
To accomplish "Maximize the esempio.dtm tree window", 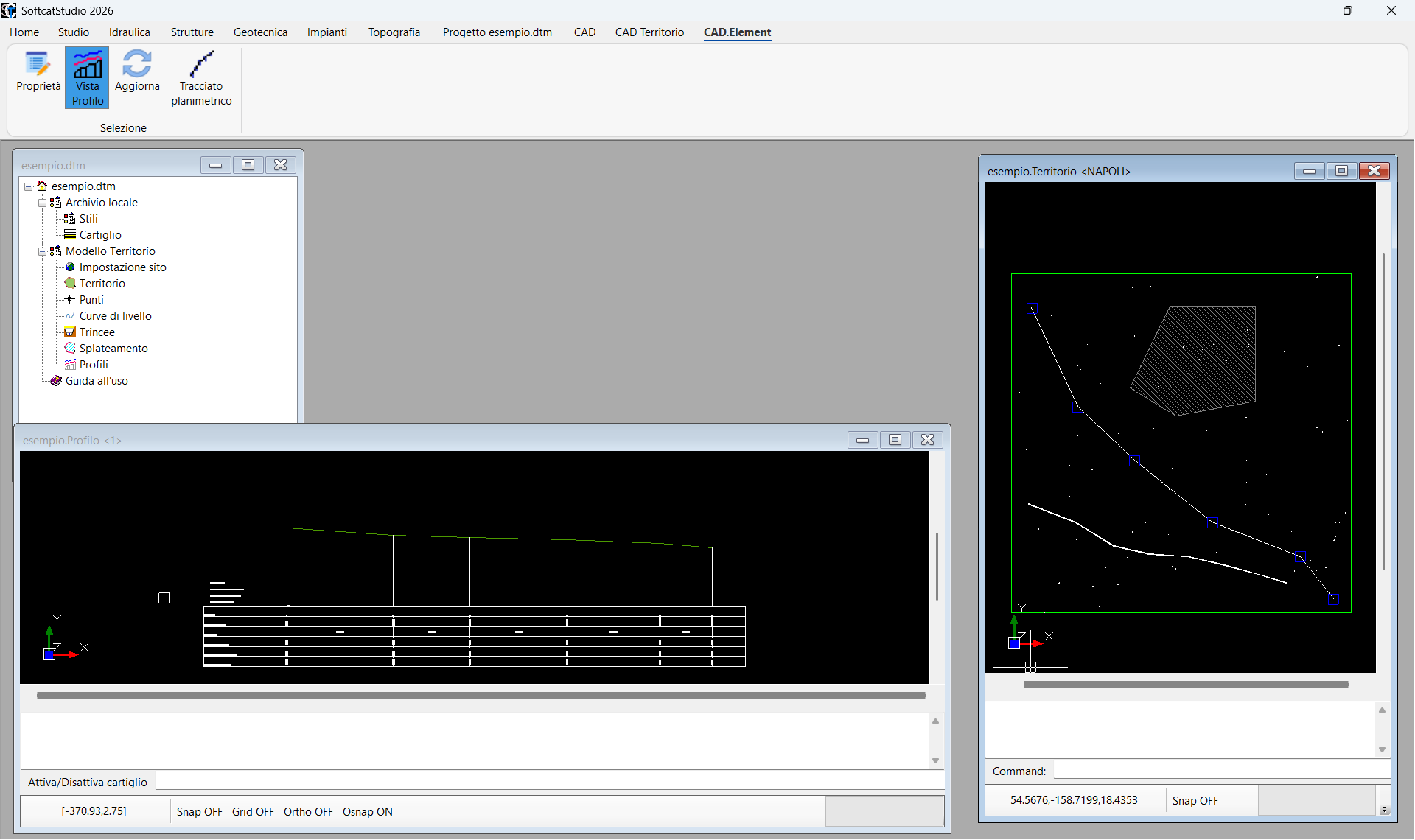I will pos(248,165).
